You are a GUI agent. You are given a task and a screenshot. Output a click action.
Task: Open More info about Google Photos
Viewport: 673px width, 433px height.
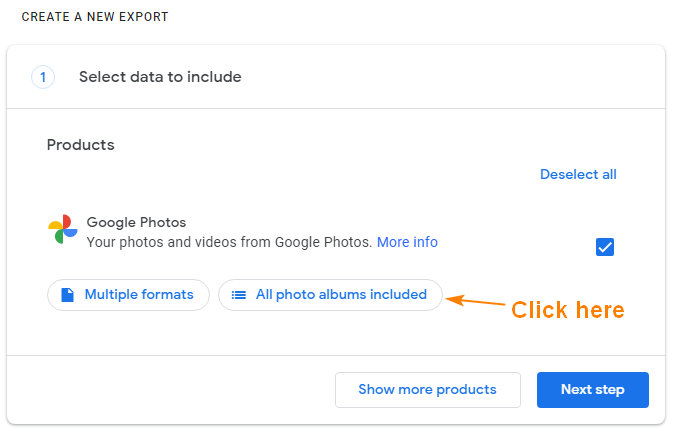tap(407, 242)
